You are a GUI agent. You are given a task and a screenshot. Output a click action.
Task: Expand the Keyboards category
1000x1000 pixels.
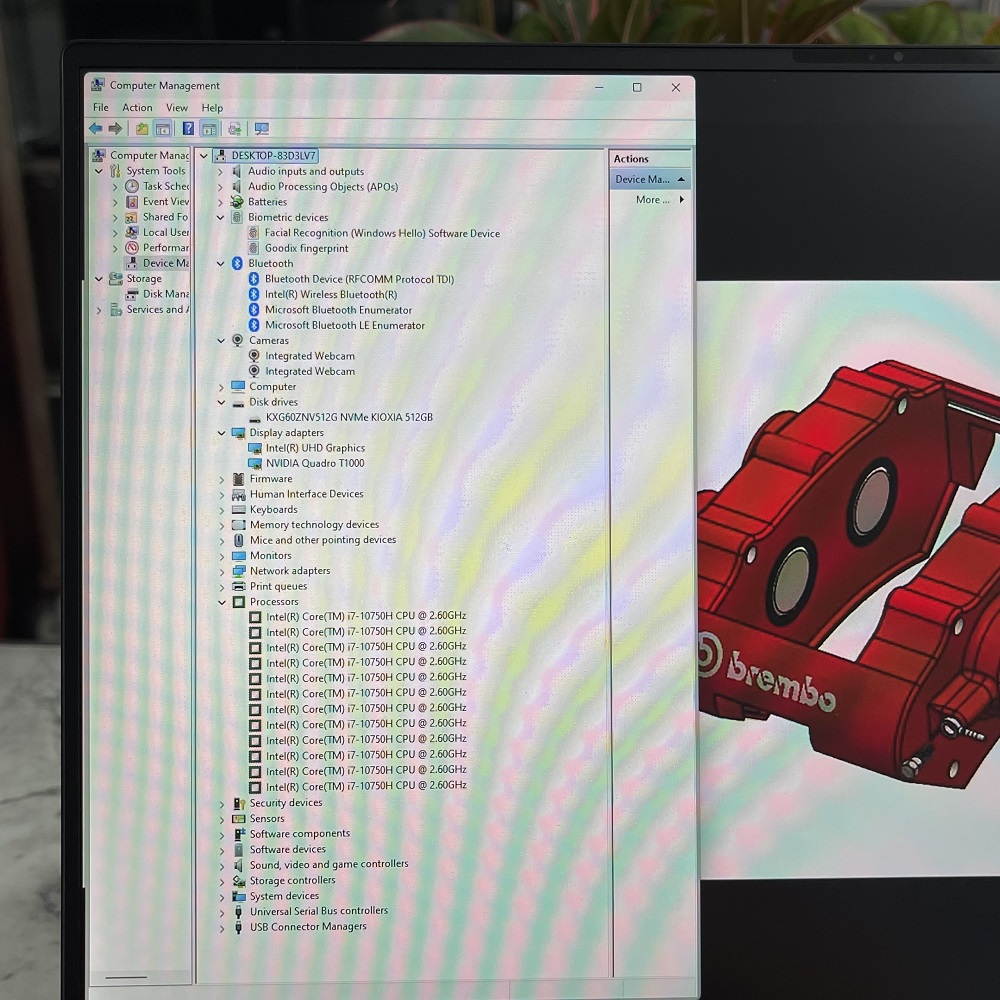(x=221, y=510)
